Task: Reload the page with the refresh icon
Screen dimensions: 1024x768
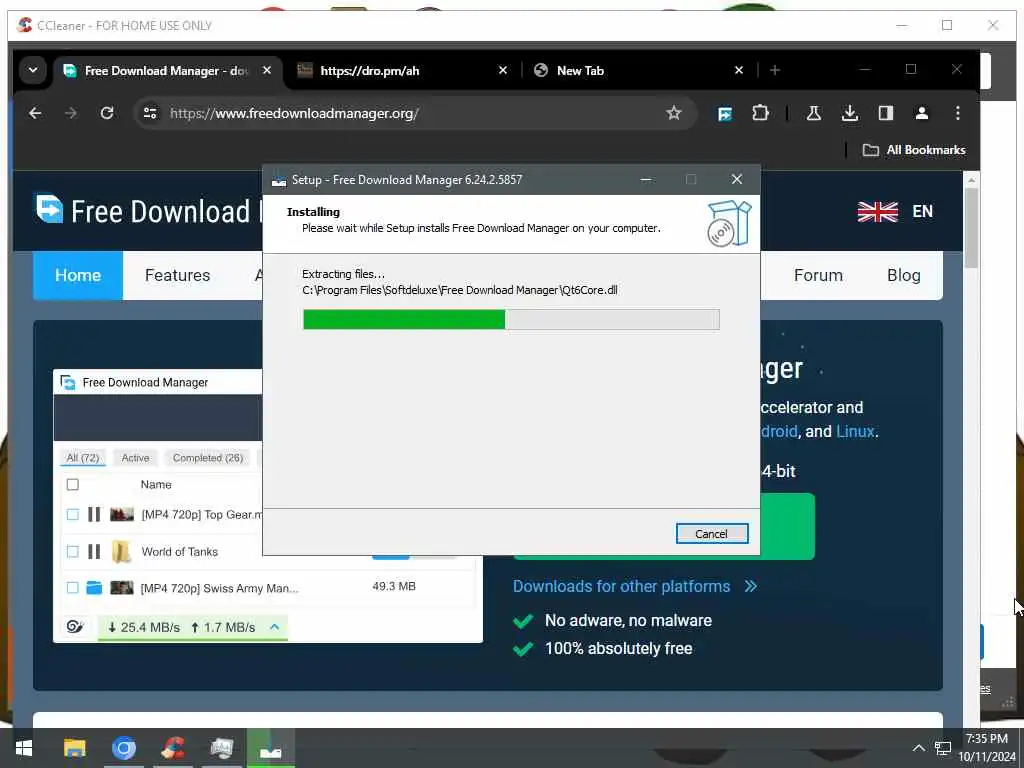Action: 107,113
